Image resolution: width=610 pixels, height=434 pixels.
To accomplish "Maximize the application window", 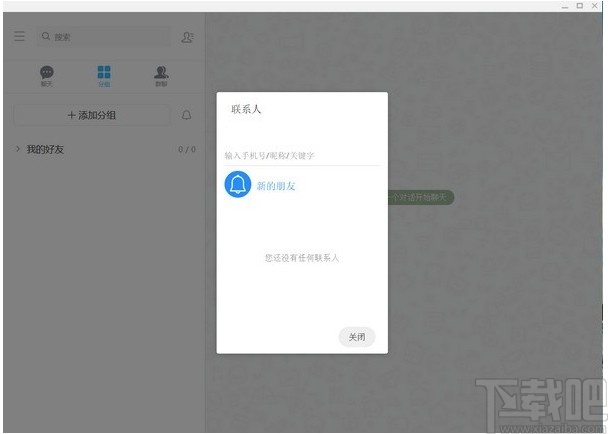I will tap(580, 6).
